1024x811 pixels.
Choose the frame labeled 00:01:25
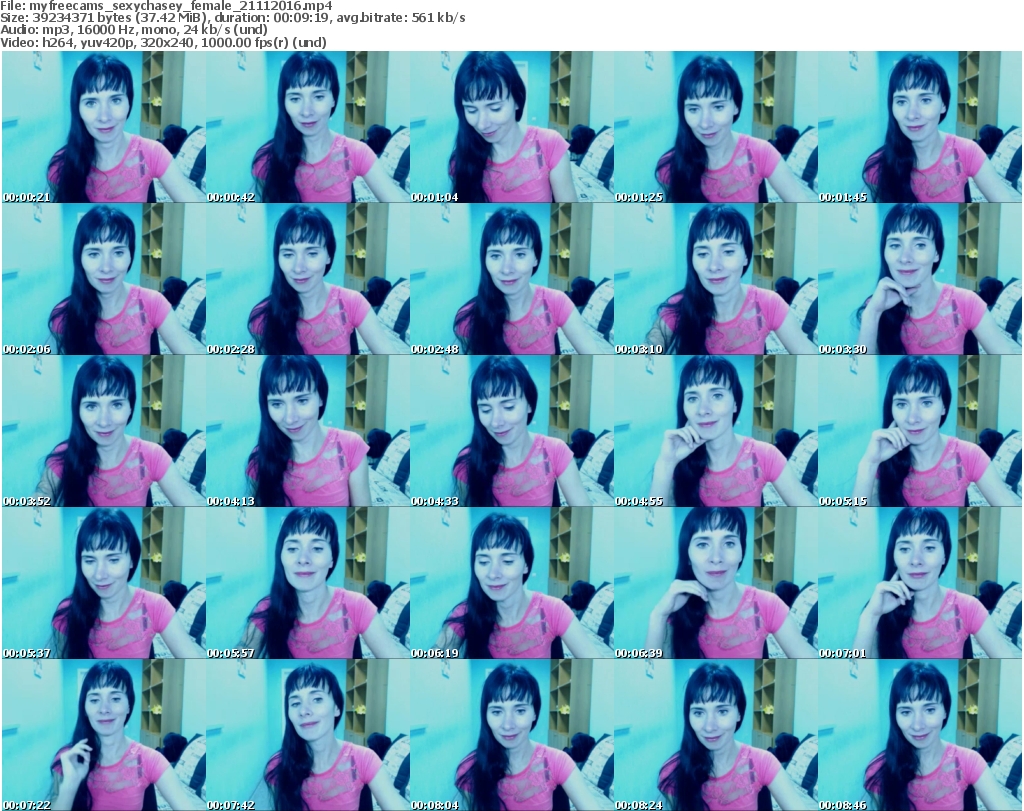(716, 127)
